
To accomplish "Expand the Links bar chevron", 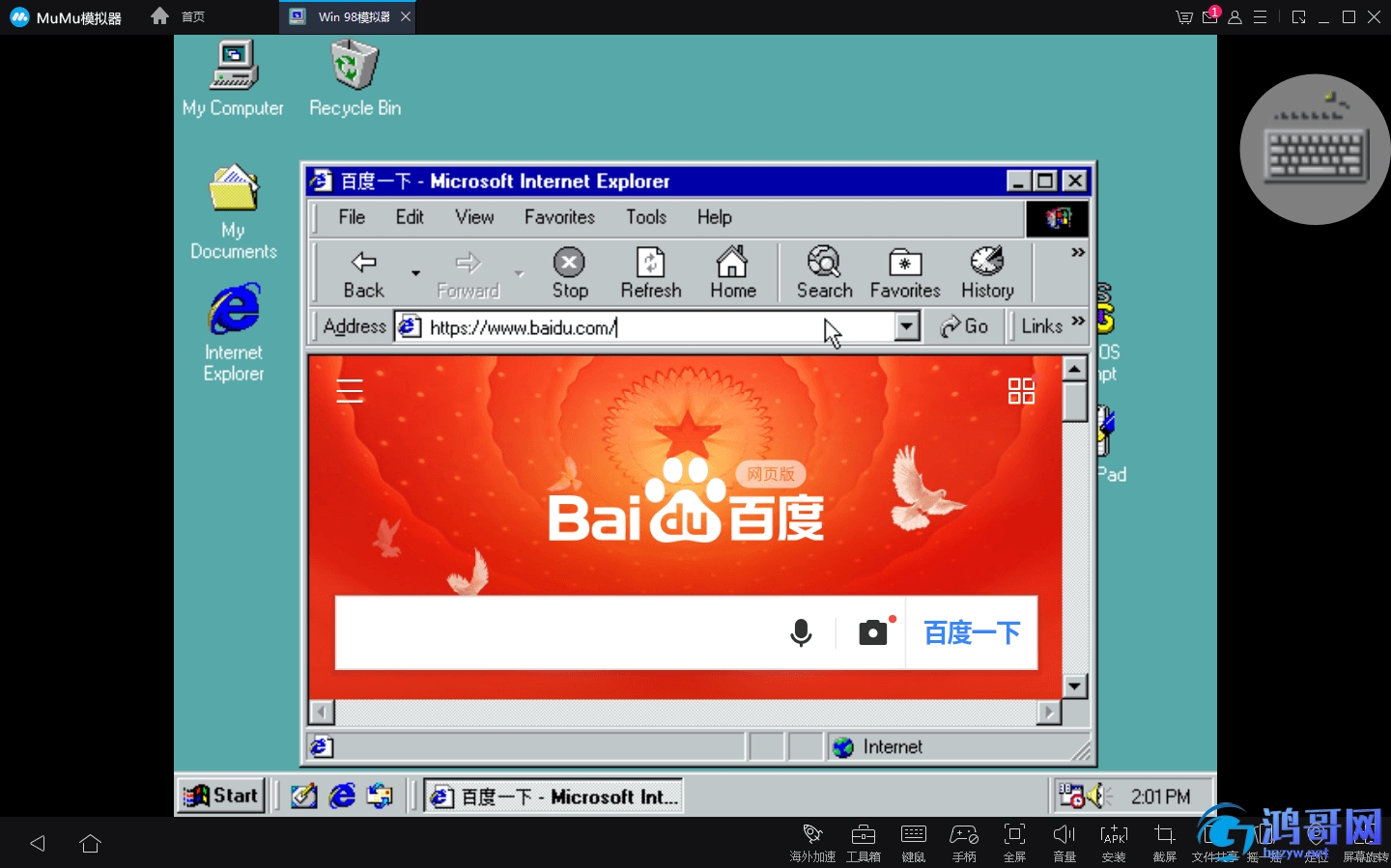I will (x=1078, y=321).
